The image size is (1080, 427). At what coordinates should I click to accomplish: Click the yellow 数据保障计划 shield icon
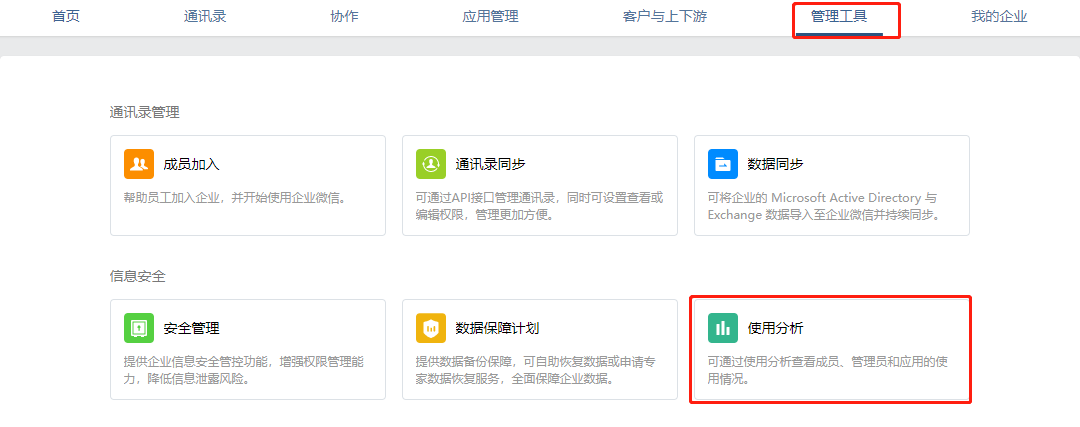click(431, 328)
